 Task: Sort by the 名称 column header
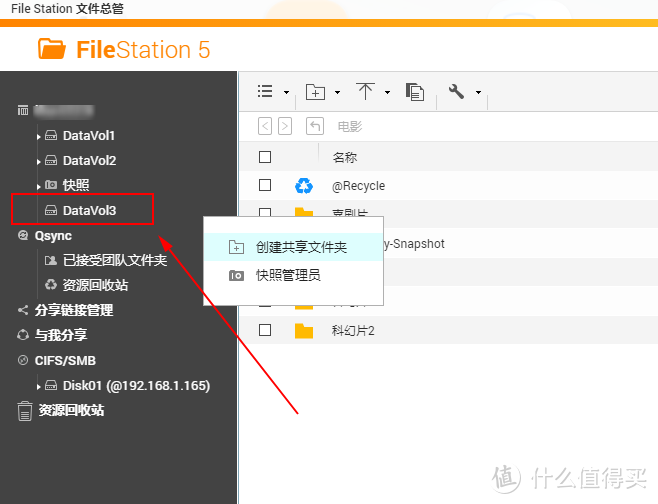345,157
